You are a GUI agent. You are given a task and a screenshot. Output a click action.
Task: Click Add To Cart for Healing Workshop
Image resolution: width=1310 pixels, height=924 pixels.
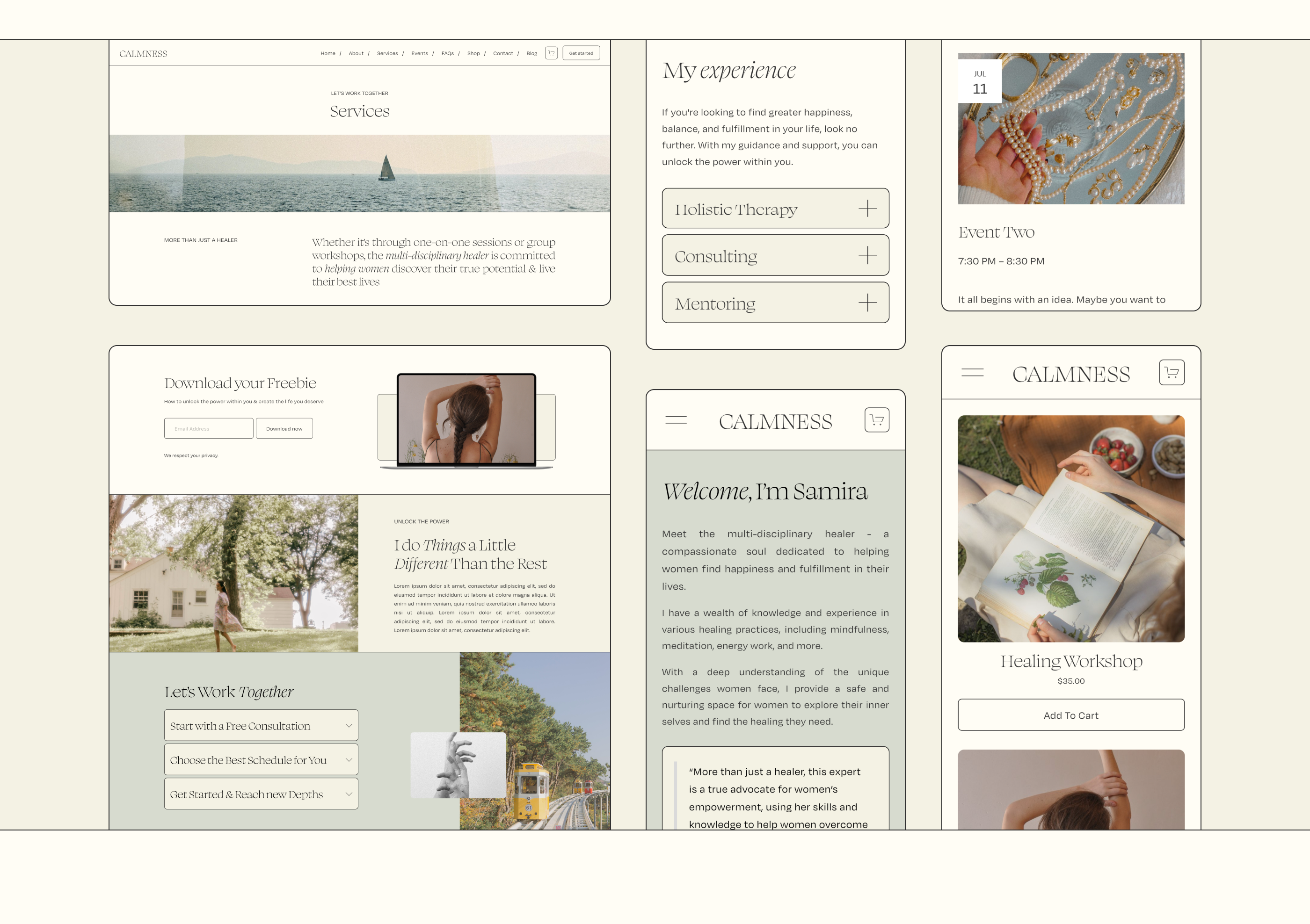[1070, 715]
